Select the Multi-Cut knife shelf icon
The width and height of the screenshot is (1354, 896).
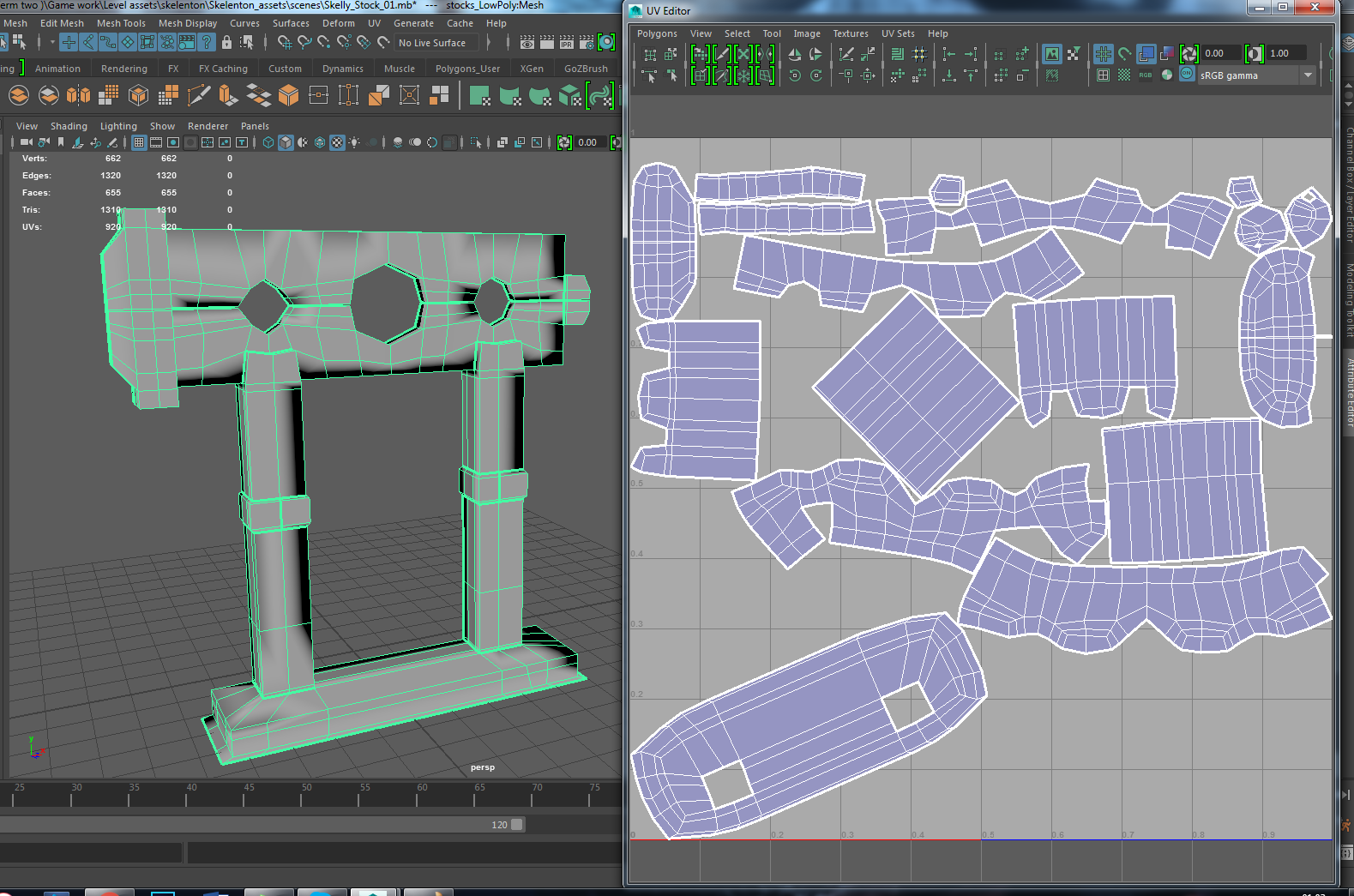click(198, 95)
